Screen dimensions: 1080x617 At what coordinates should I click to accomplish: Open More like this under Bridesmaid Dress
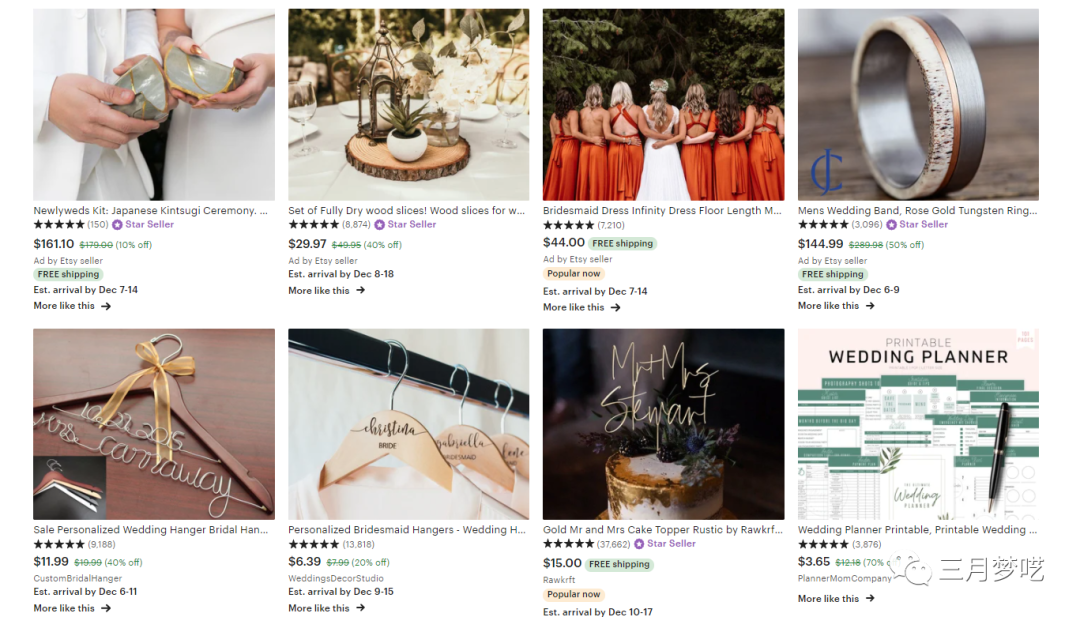tap(582, 307)
